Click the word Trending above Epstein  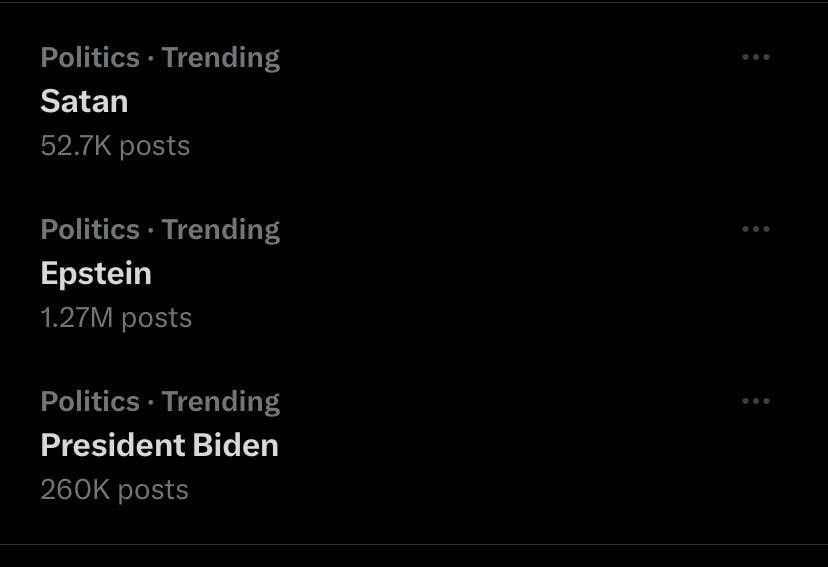click(x=221, y=230)
